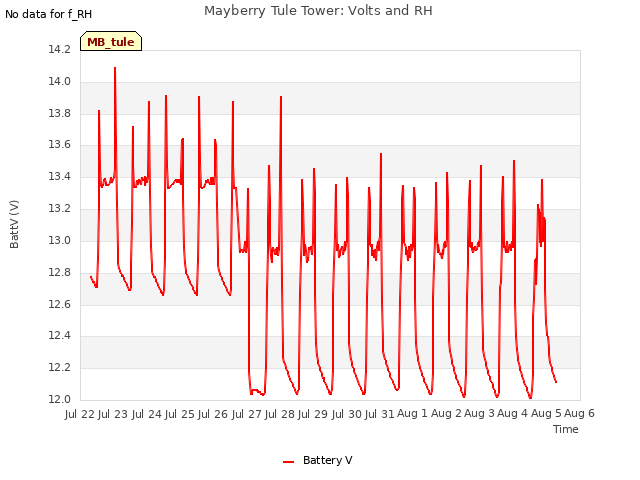Select the Jul 26 date tick label
This screenshot has height=480, width=640.
pyautogui.click(x=213, y=414)
